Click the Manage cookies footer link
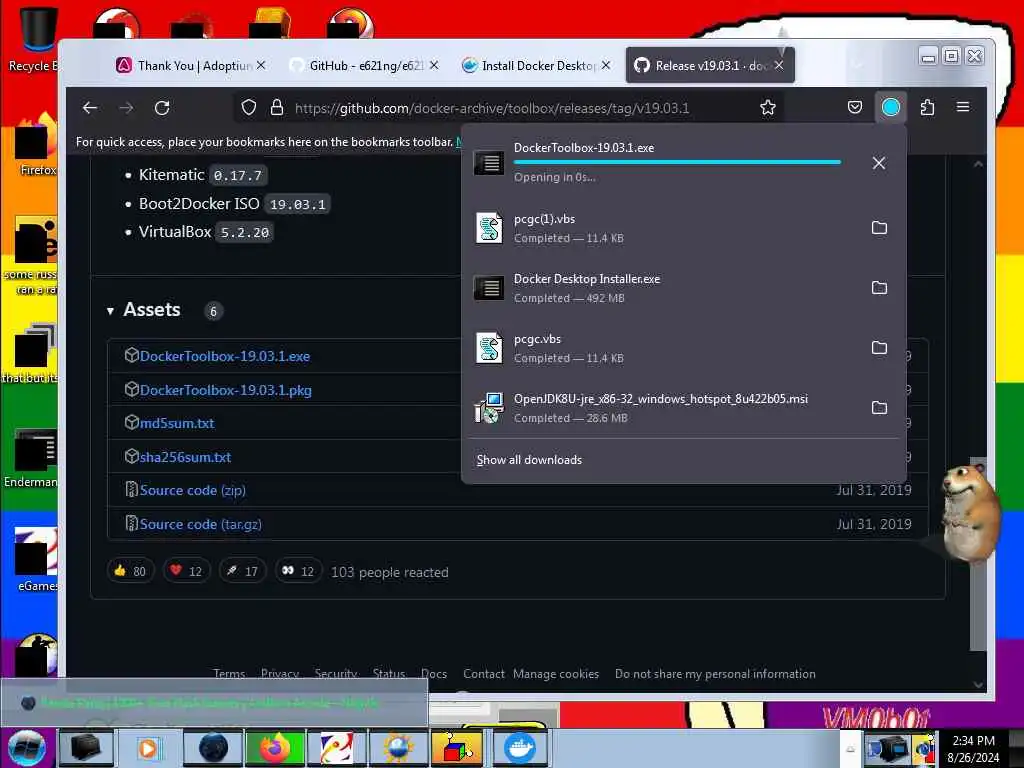1024x768 pixels. 556,674
